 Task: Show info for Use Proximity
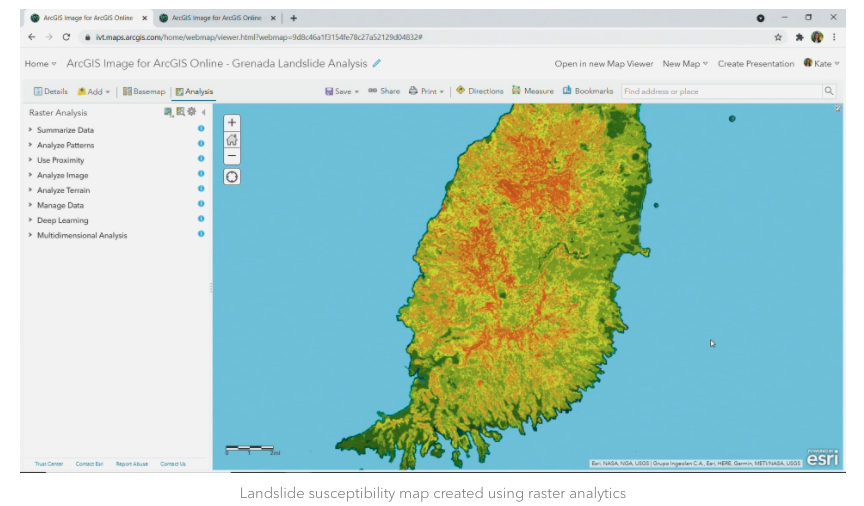[x=201, y=158]
